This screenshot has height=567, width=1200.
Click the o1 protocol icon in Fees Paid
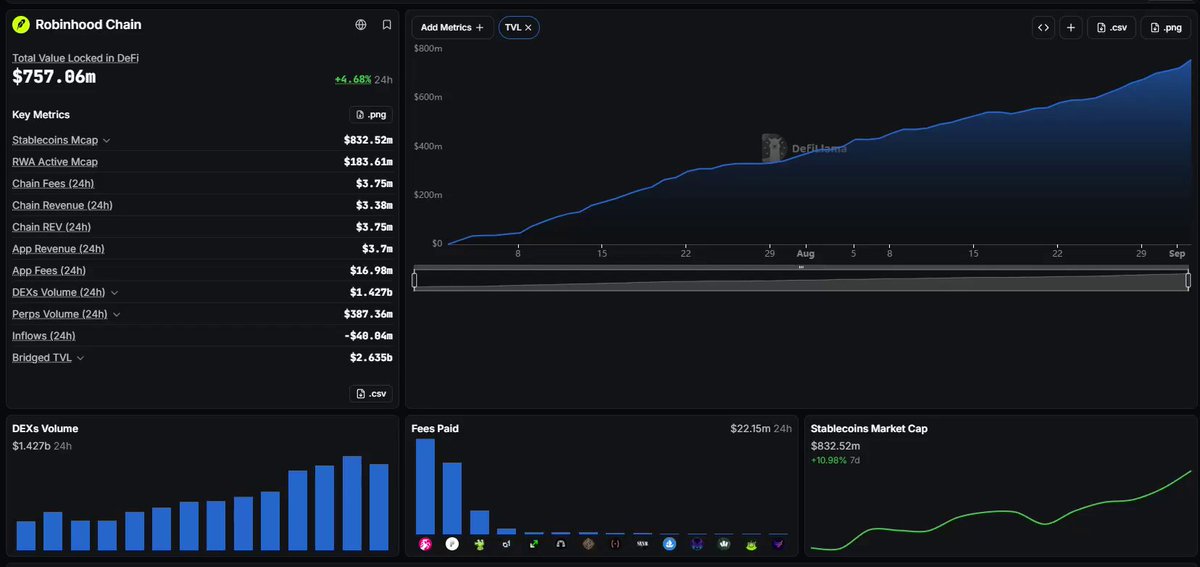(x=506, y=544)
